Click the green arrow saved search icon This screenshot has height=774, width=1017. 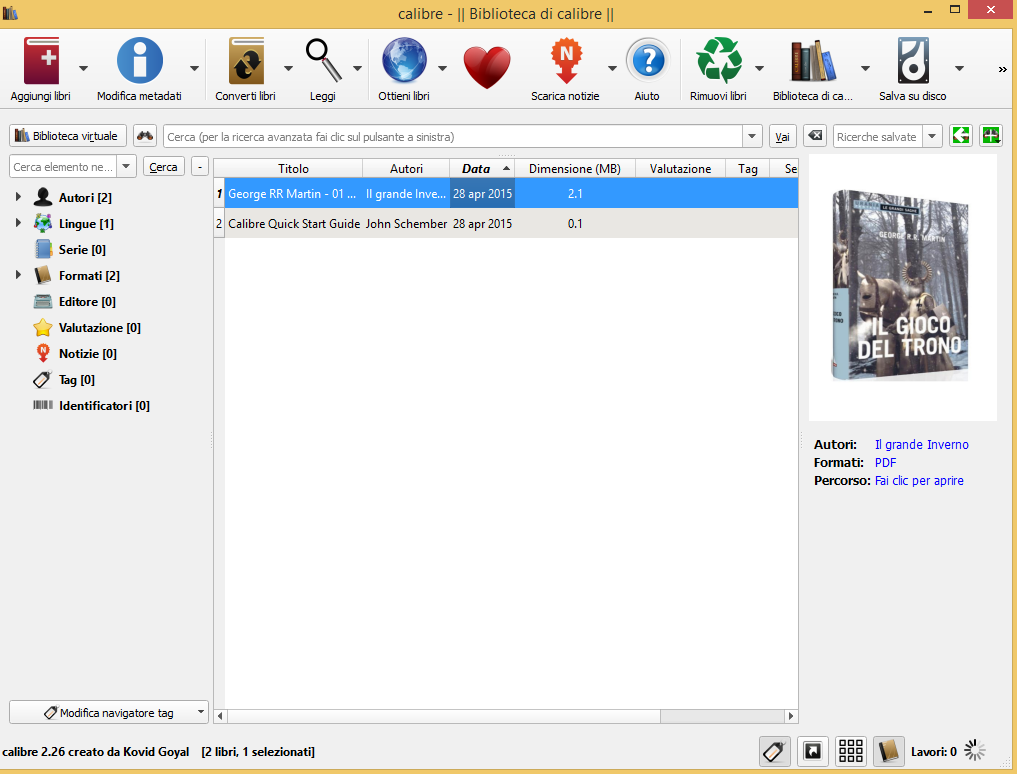[961, 136]
